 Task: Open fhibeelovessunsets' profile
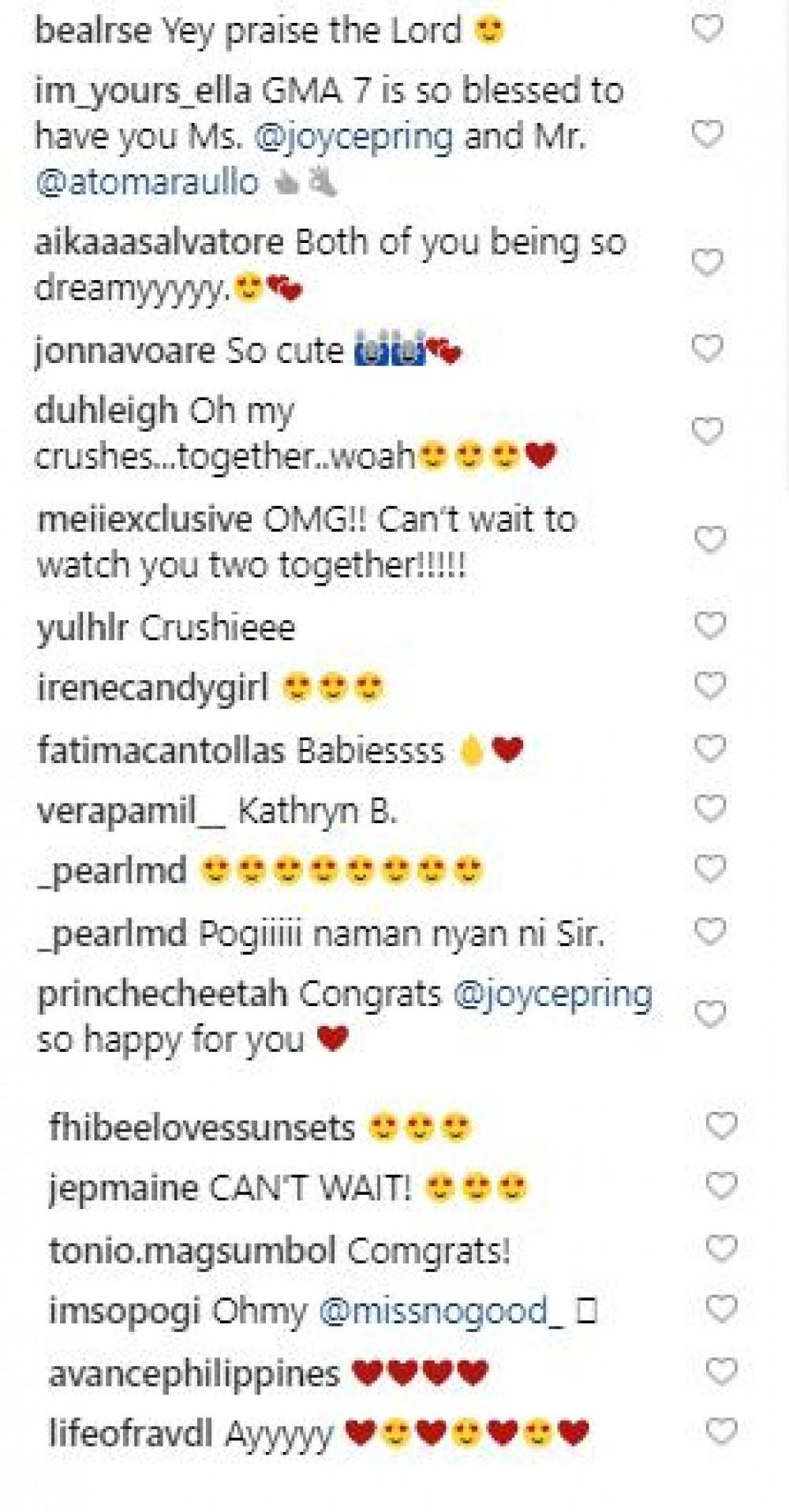201,1128
